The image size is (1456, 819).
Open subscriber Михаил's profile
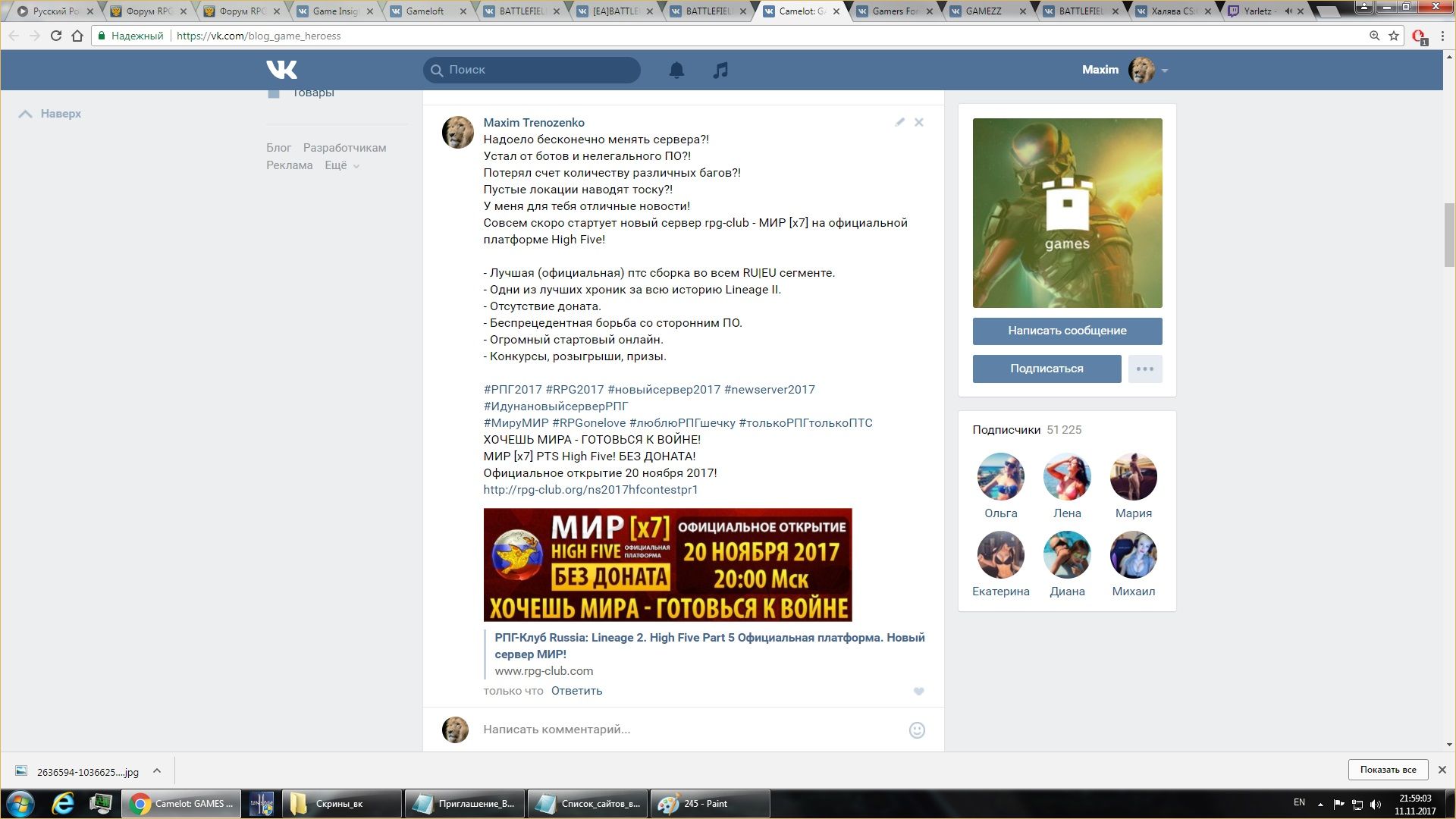pyautogui.click(x=1133, y=555)
